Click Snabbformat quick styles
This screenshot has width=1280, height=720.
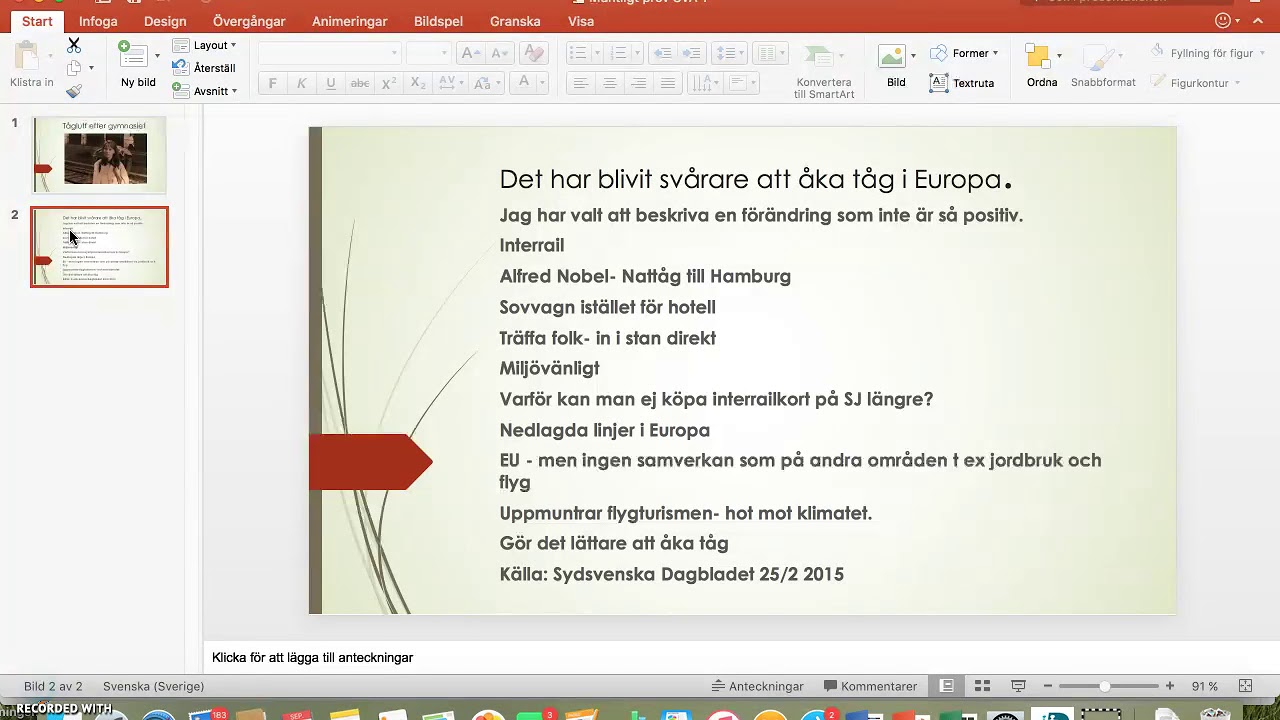tap(1103, 65)
